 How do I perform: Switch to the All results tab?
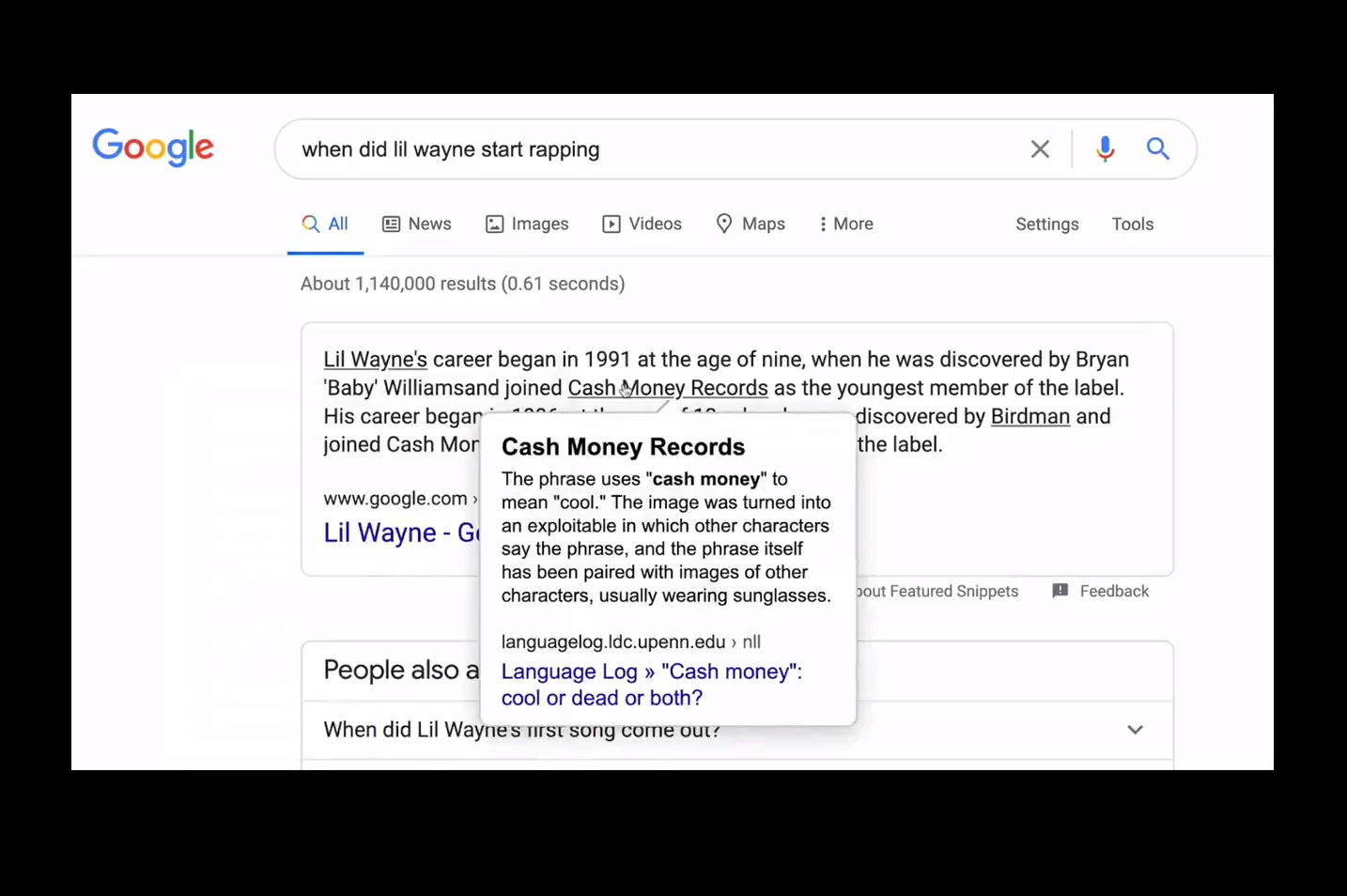(325, 224)
